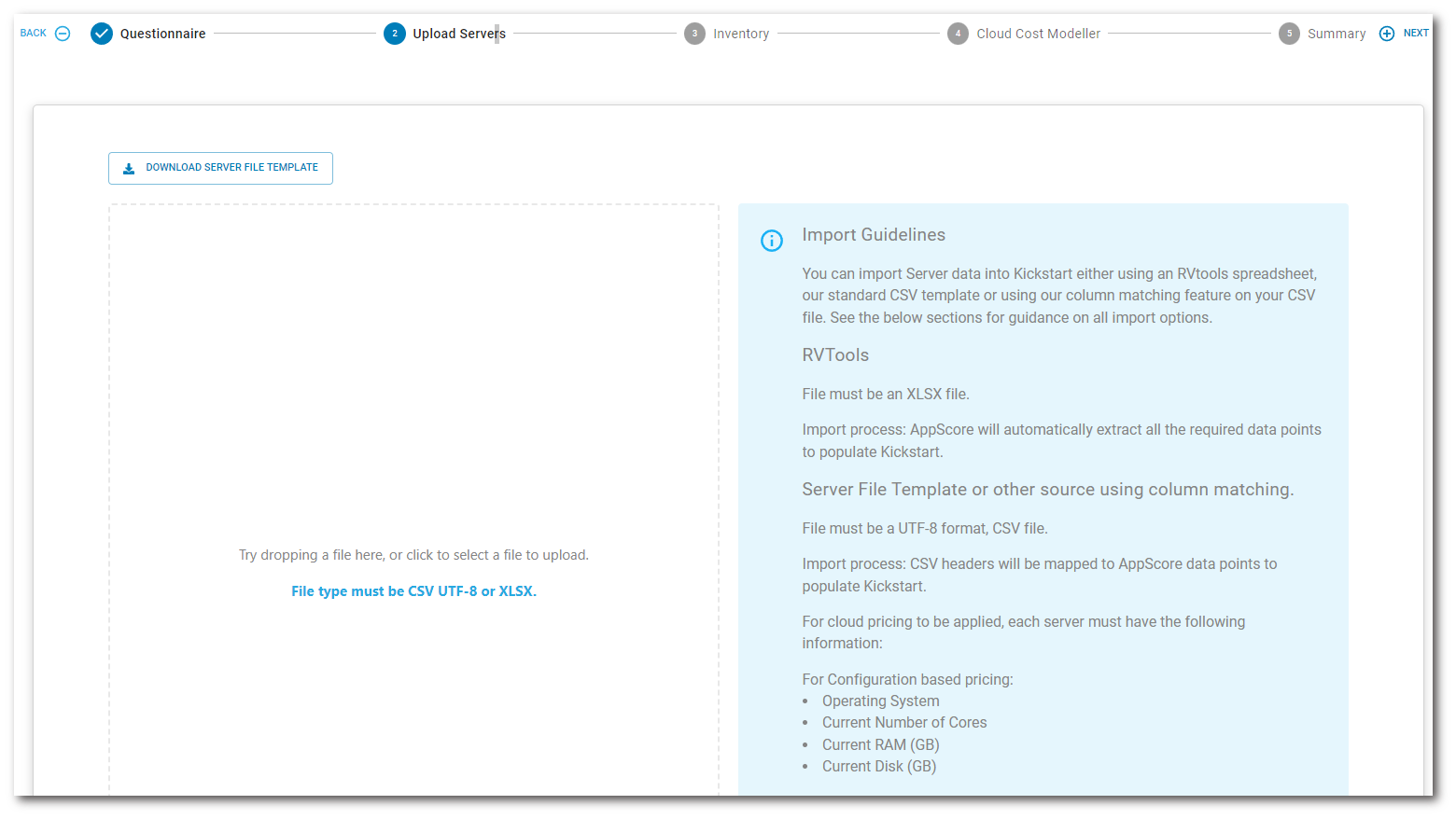Screen dimensions: 1456x819
Task: Open the Questionnaire step label
Action: click(162, 34)
